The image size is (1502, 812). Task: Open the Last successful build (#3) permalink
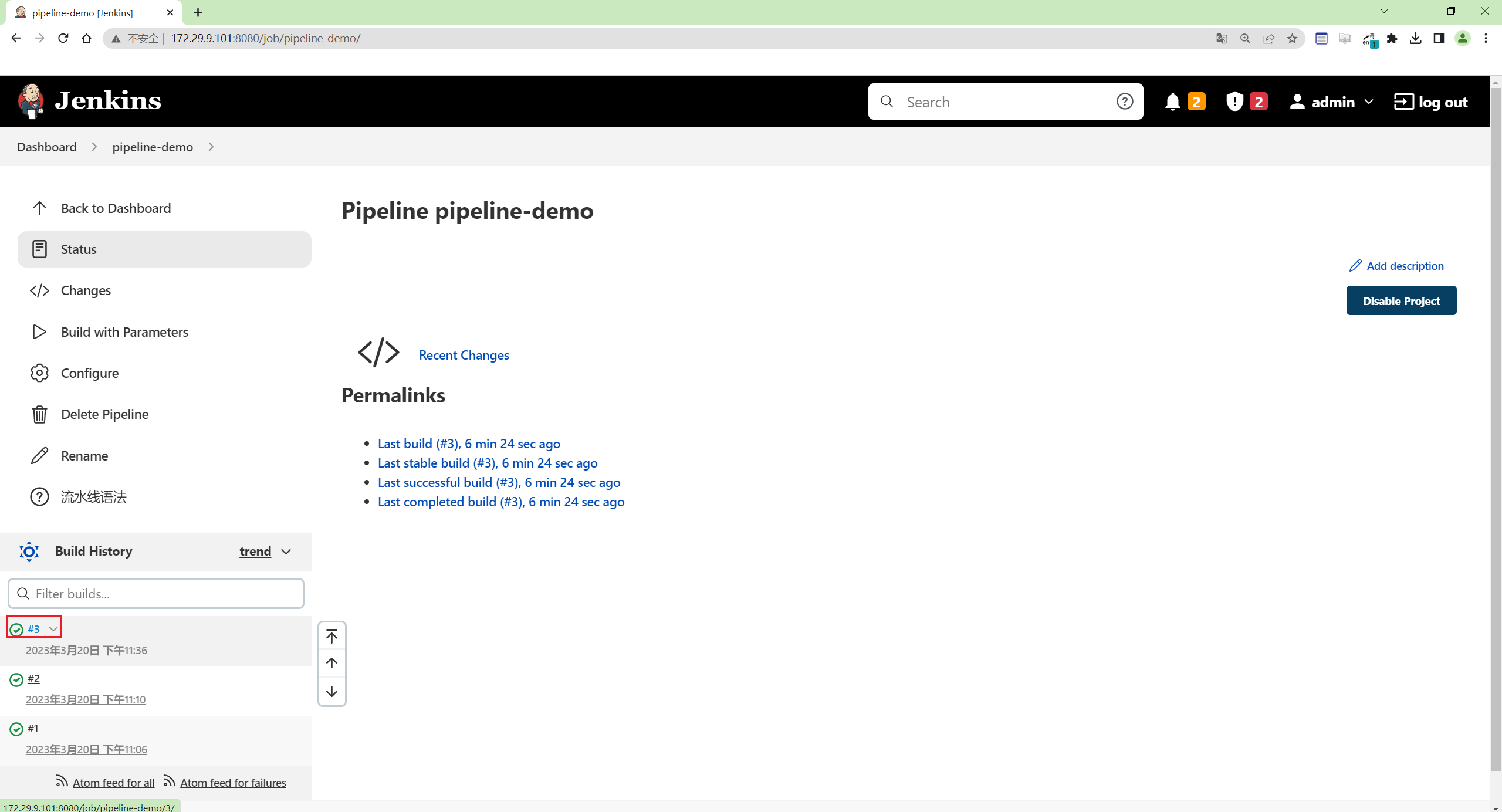coord(499,482)
